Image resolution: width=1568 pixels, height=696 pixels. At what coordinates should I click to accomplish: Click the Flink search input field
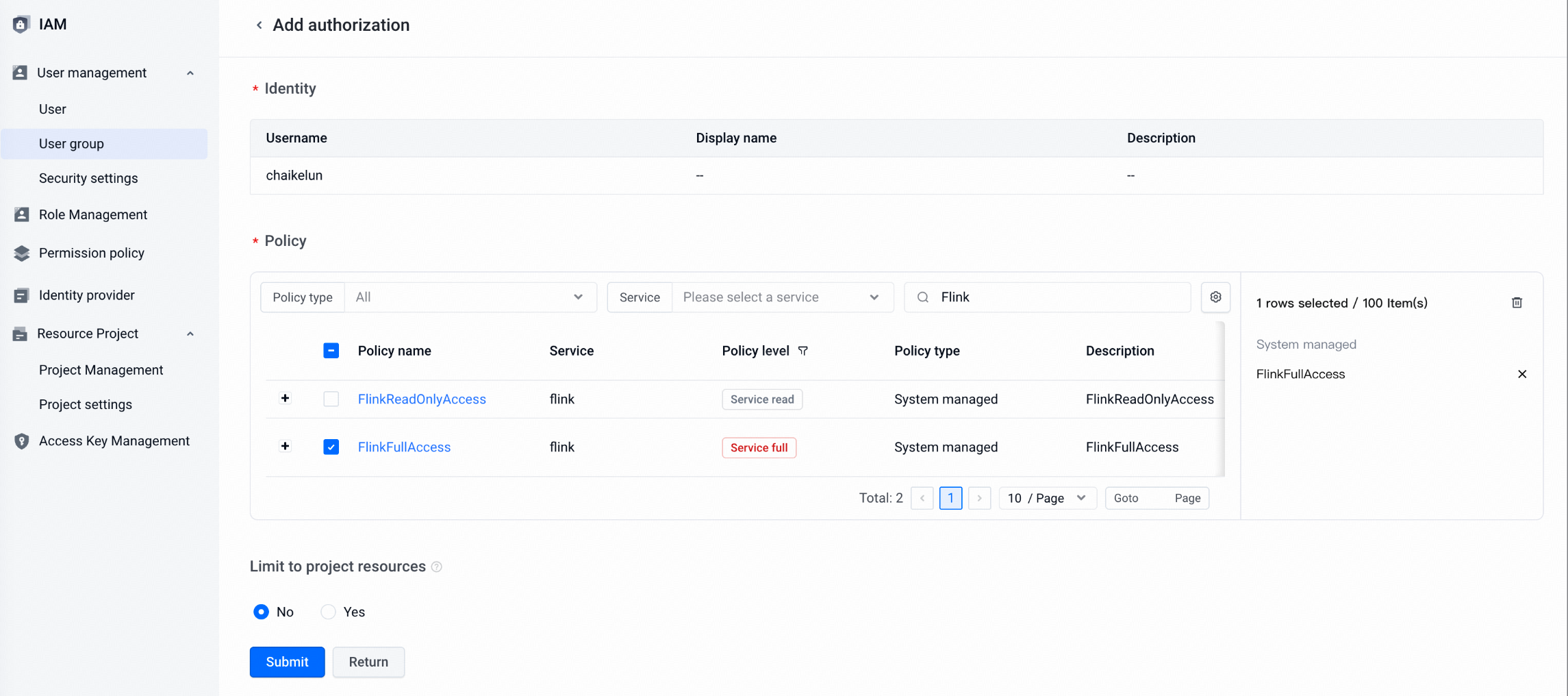coord(1048,297)
